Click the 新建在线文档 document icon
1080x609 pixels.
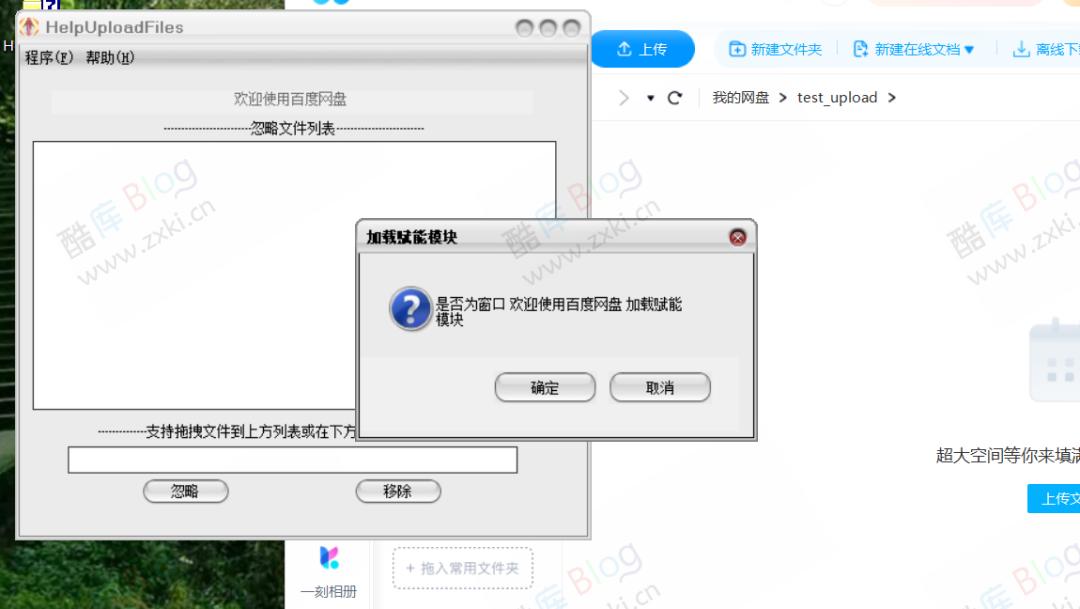coord(859,47)
